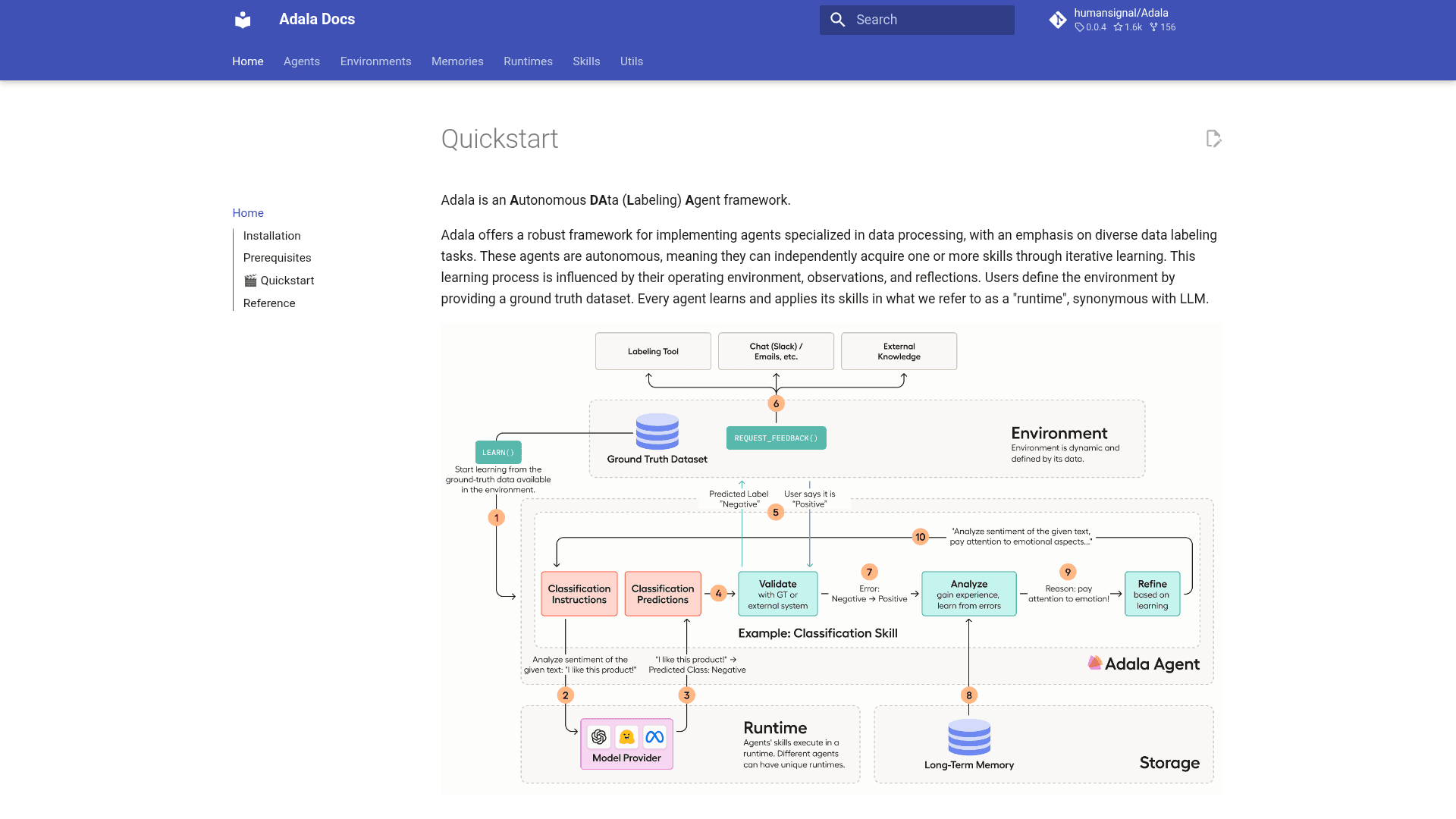
Task: Select the Memories tab
Action: 457,61
